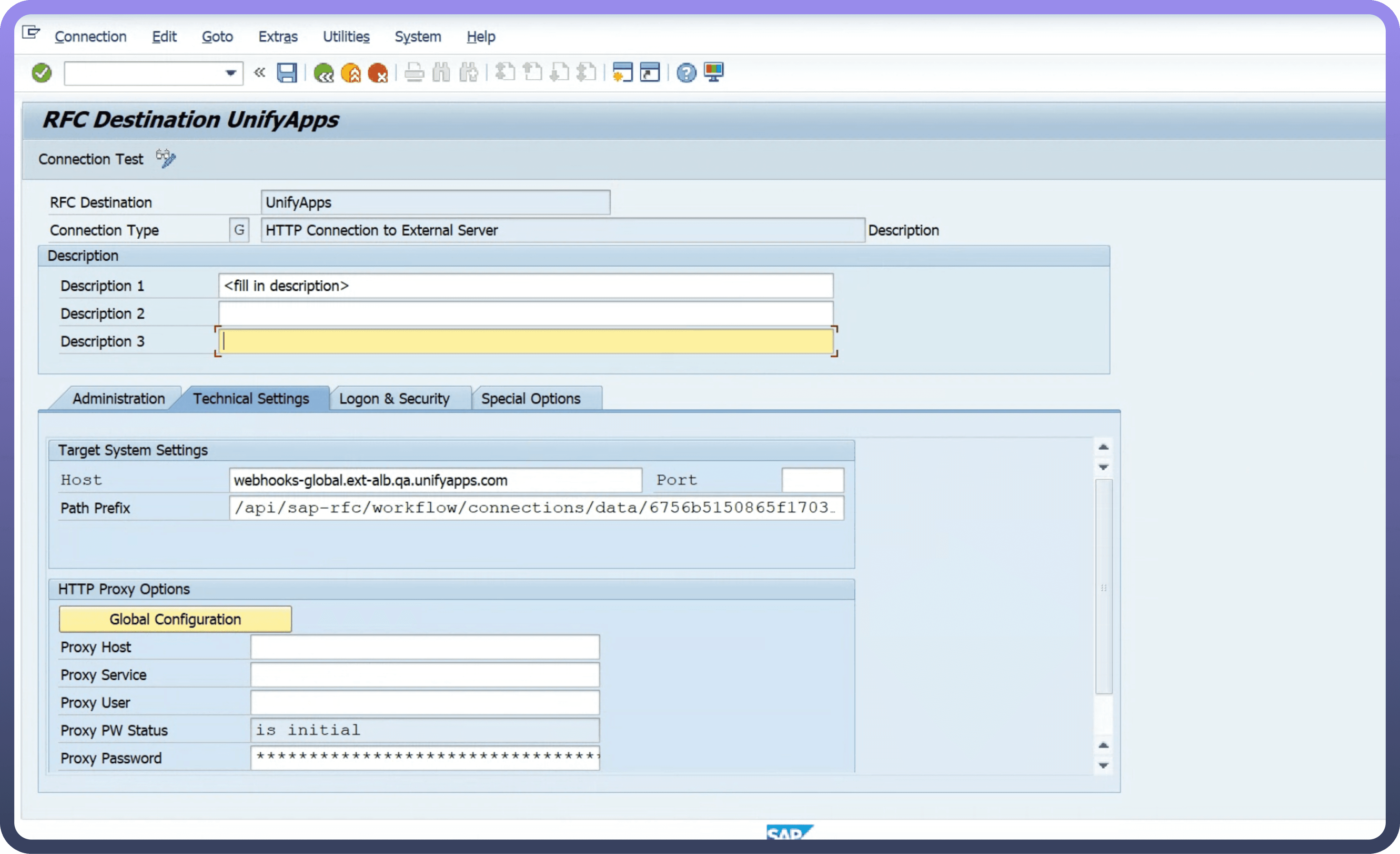This screenshot has height=854, width=1400.
Task: Click the Proxy Host input field
Action: click(424, 647)
